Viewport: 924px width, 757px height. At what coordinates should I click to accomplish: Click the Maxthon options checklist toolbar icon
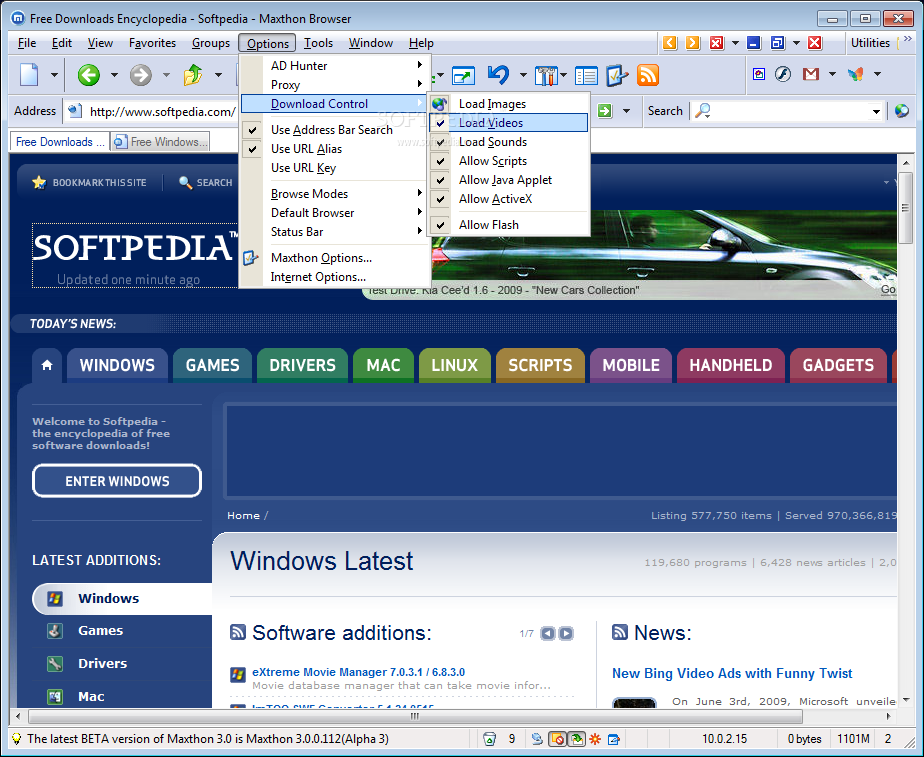tap(616, 75)
